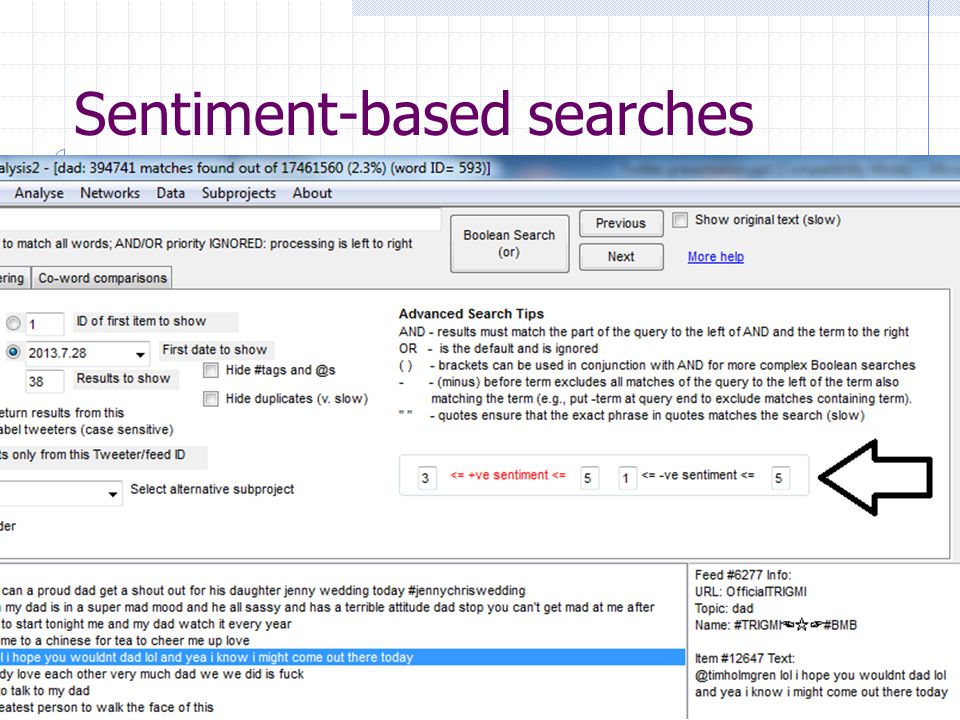This screenshot has width=960, height=720.
Task: Click the ID of first item field
Action: (x=44, y=324)
